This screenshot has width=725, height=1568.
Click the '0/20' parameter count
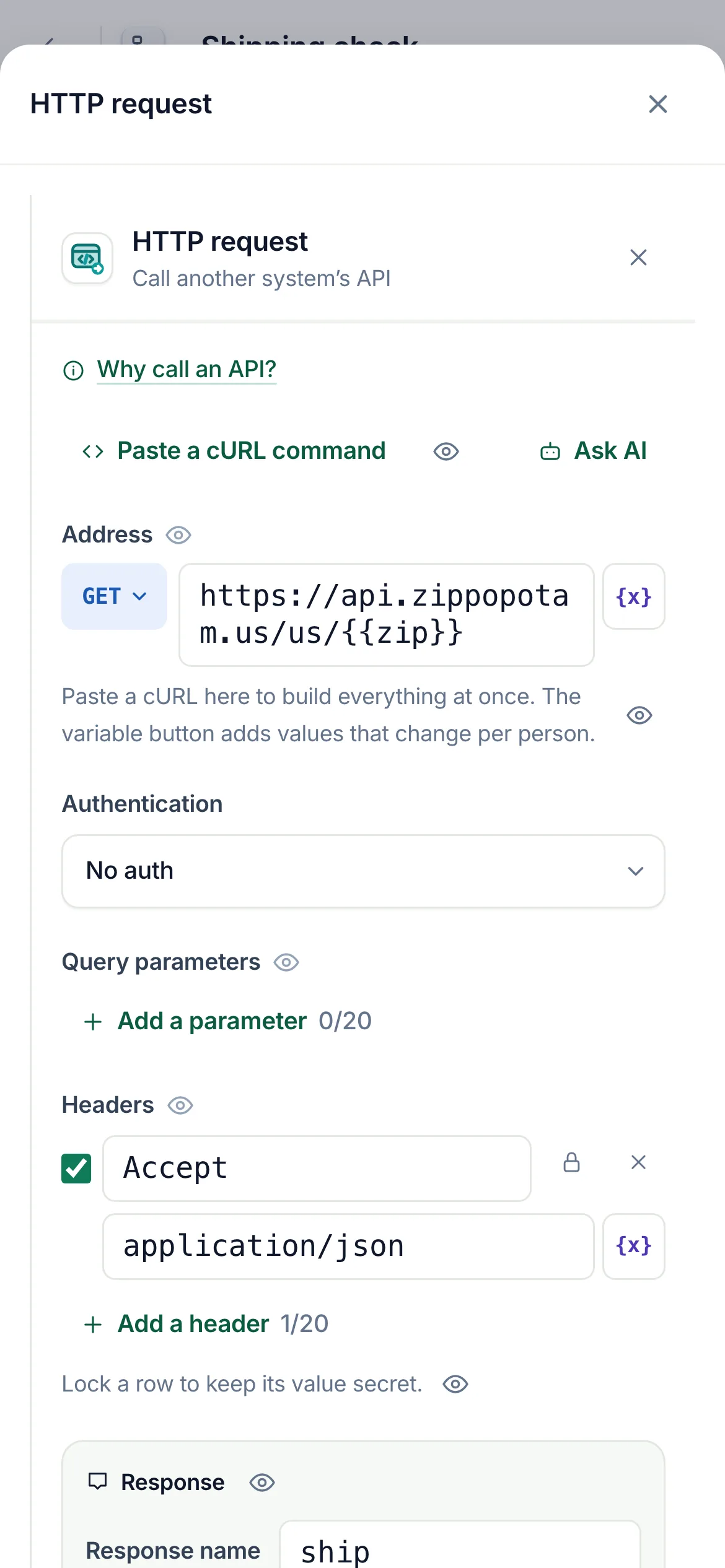click(x=345, y=1021)
